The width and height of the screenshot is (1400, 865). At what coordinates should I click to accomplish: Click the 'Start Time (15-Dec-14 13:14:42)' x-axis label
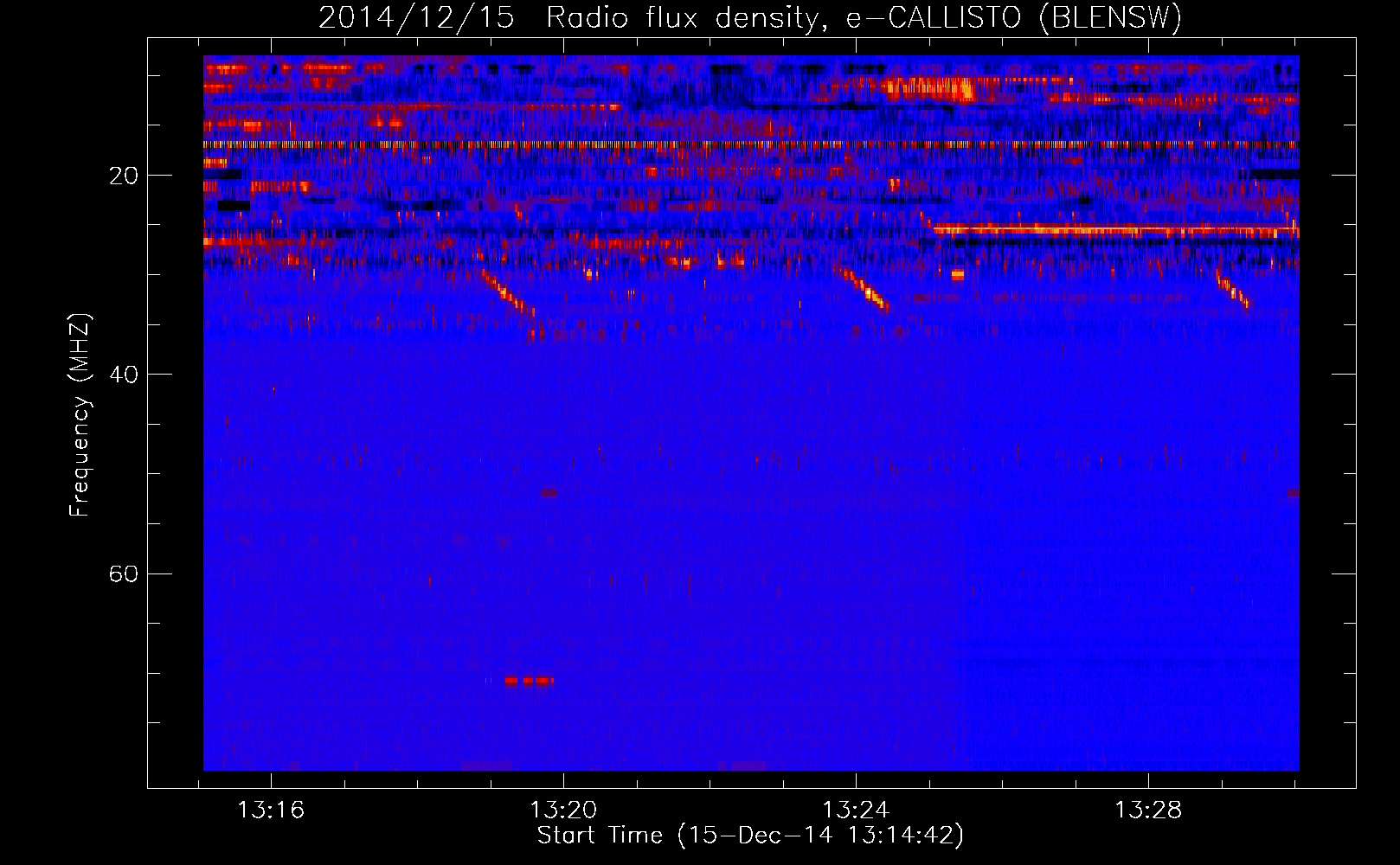coord(750,836)
